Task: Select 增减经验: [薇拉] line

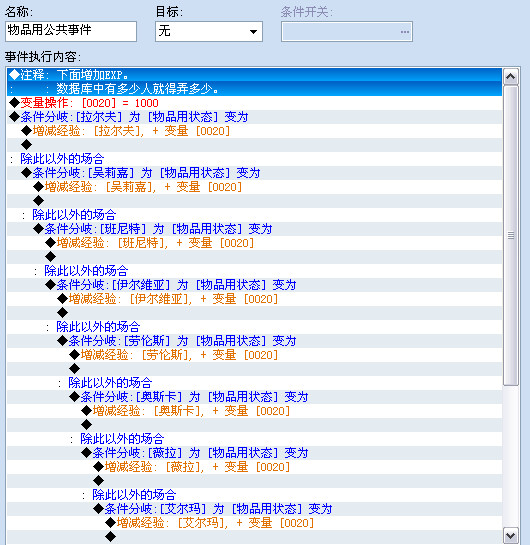Action: (255, 467)
